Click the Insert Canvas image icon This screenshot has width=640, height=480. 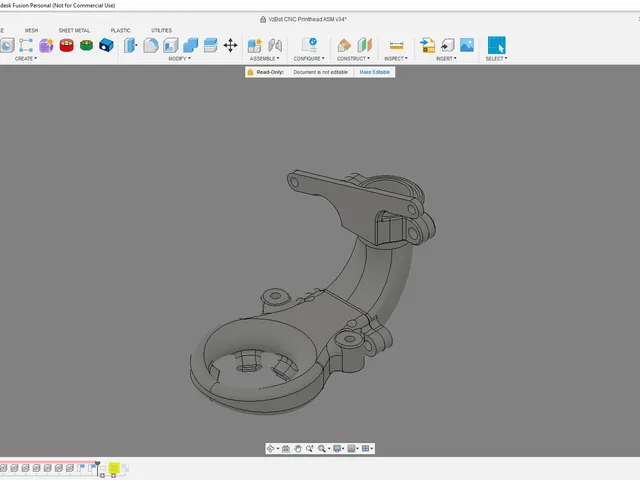point(467,45)
